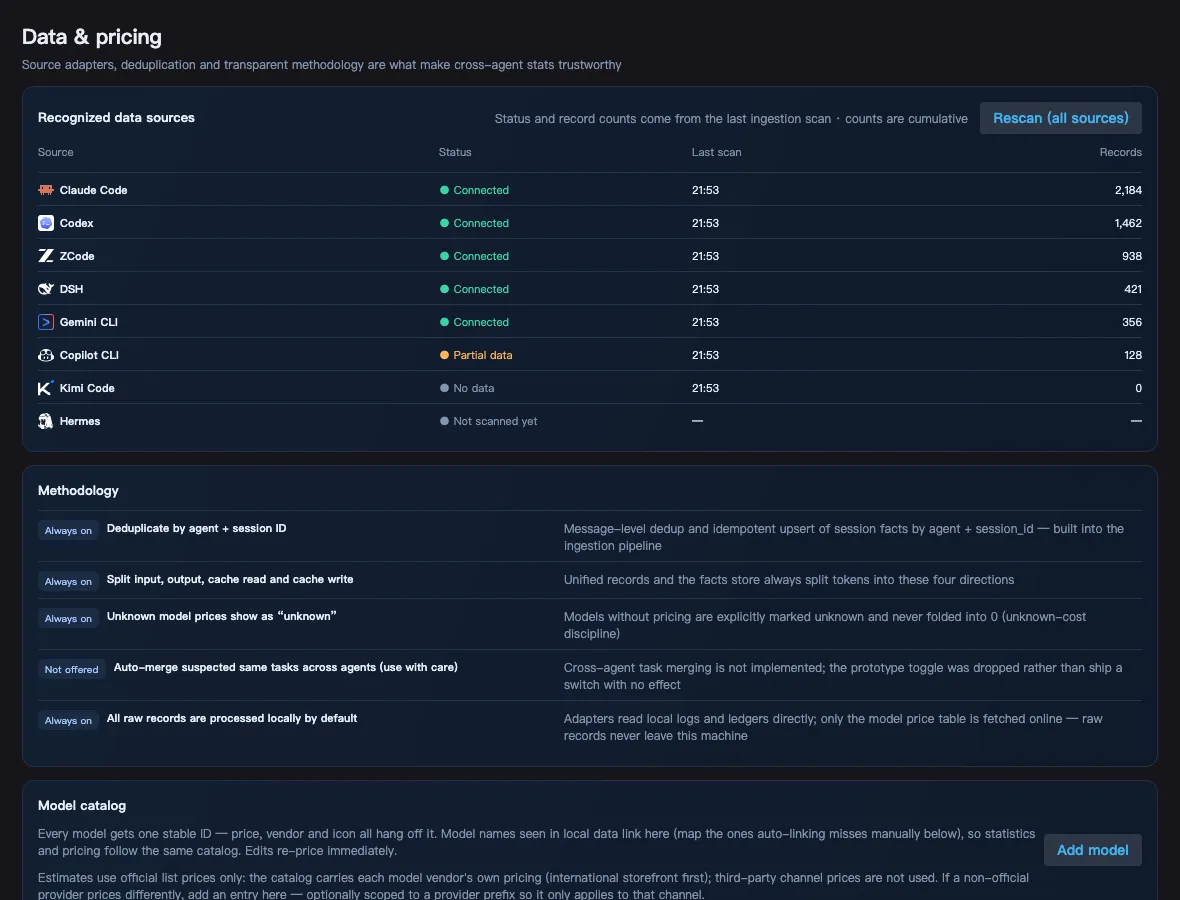Click green status dot for Gemini CLI
The height and width of the screenshot is (900, 1180).
pyautogui.click(x=444, y=322)
